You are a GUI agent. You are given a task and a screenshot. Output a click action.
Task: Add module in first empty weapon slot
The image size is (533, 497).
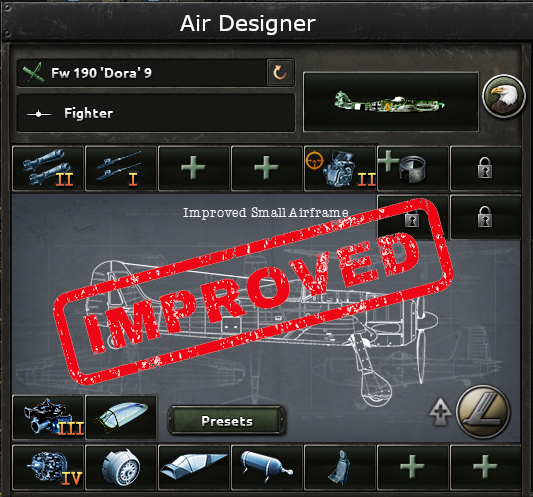(194, 168)
